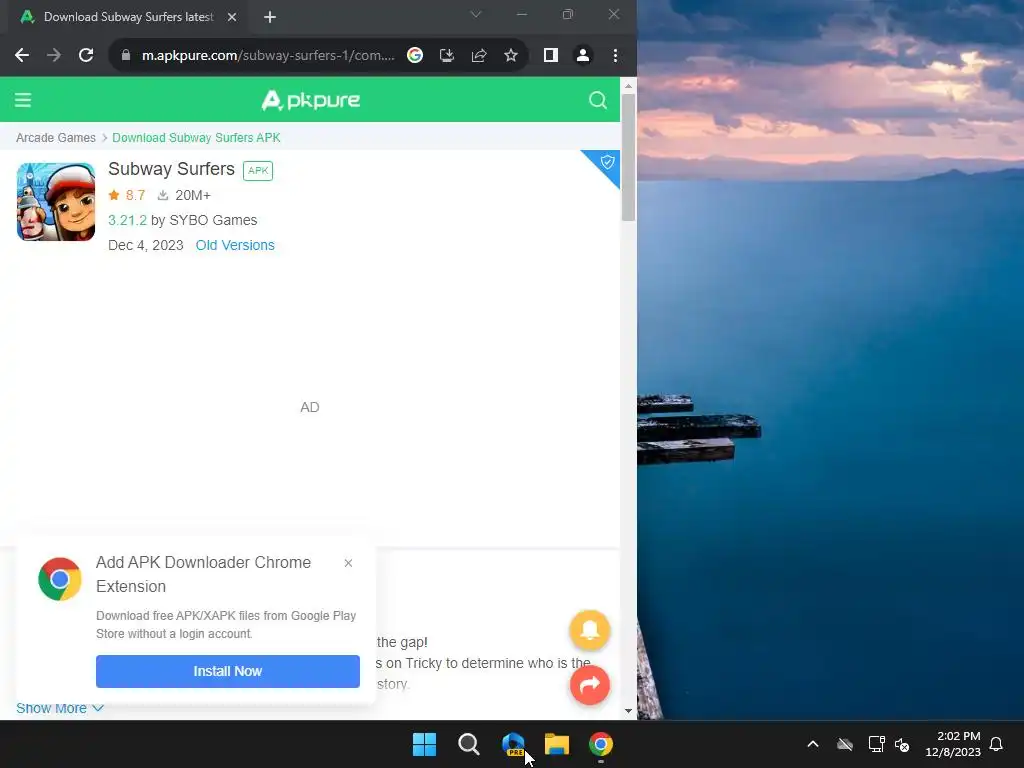Click the Google icon in address bar

tap(415, 56)
